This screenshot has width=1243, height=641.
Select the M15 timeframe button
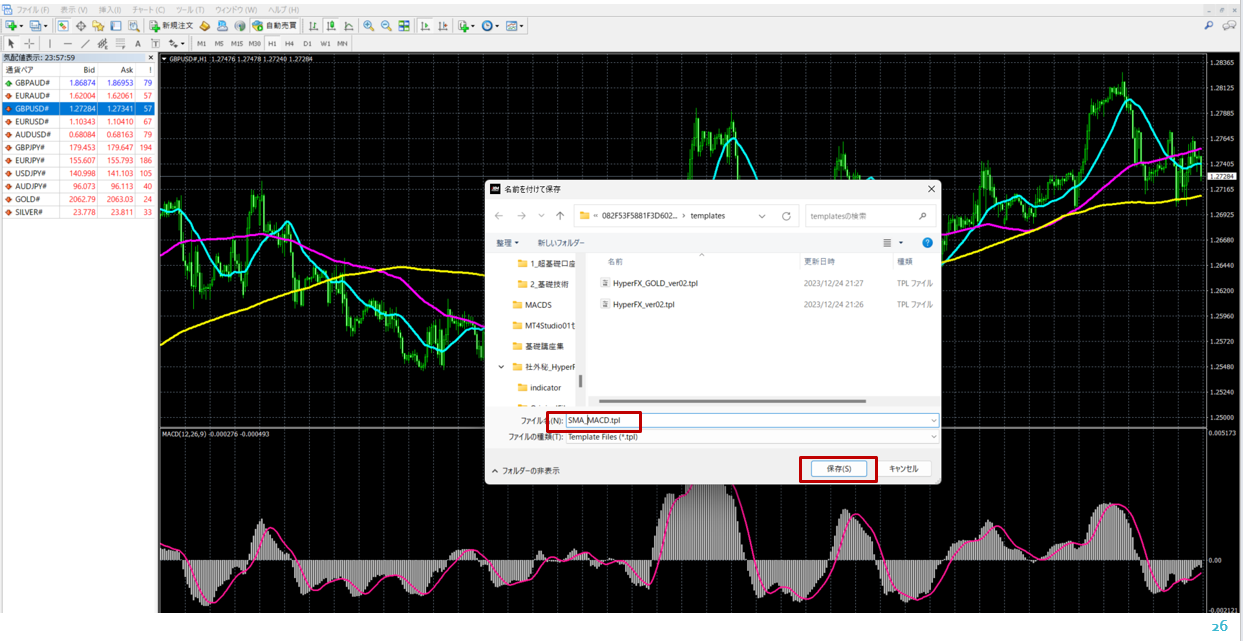(236, 44)
